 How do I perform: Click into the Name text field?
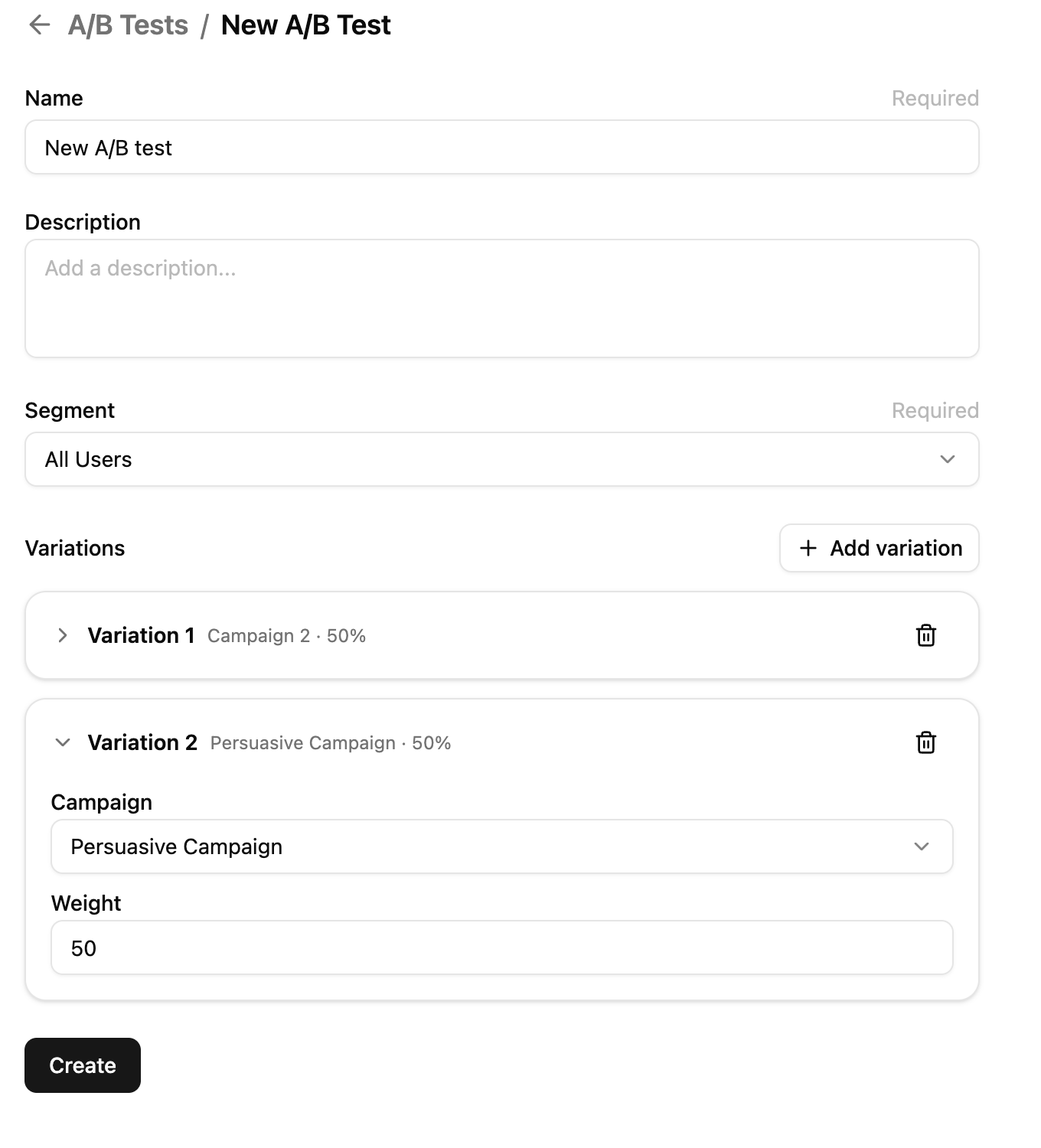click(x=501, y=147)
